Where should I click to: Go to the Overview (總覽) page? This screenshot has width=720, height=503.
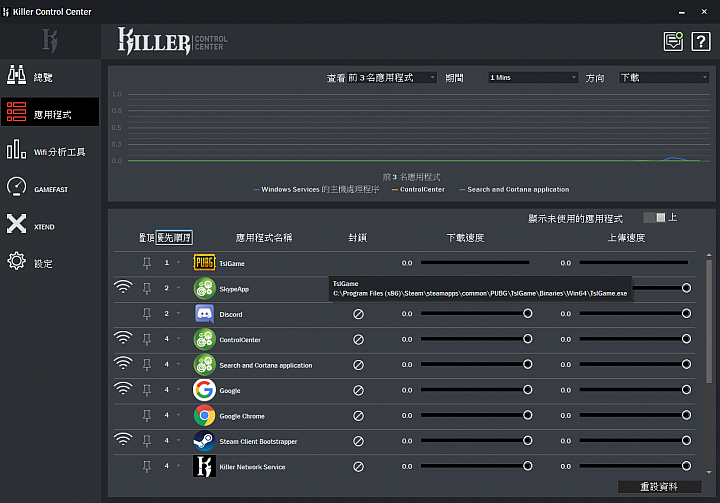(x=50, y=75)
